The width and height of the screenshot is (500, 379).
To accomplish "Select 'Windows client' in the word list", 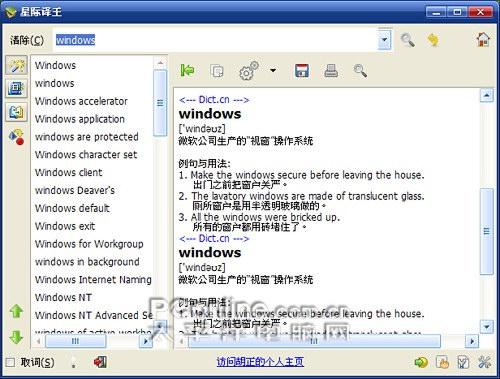I will point(69,172).
